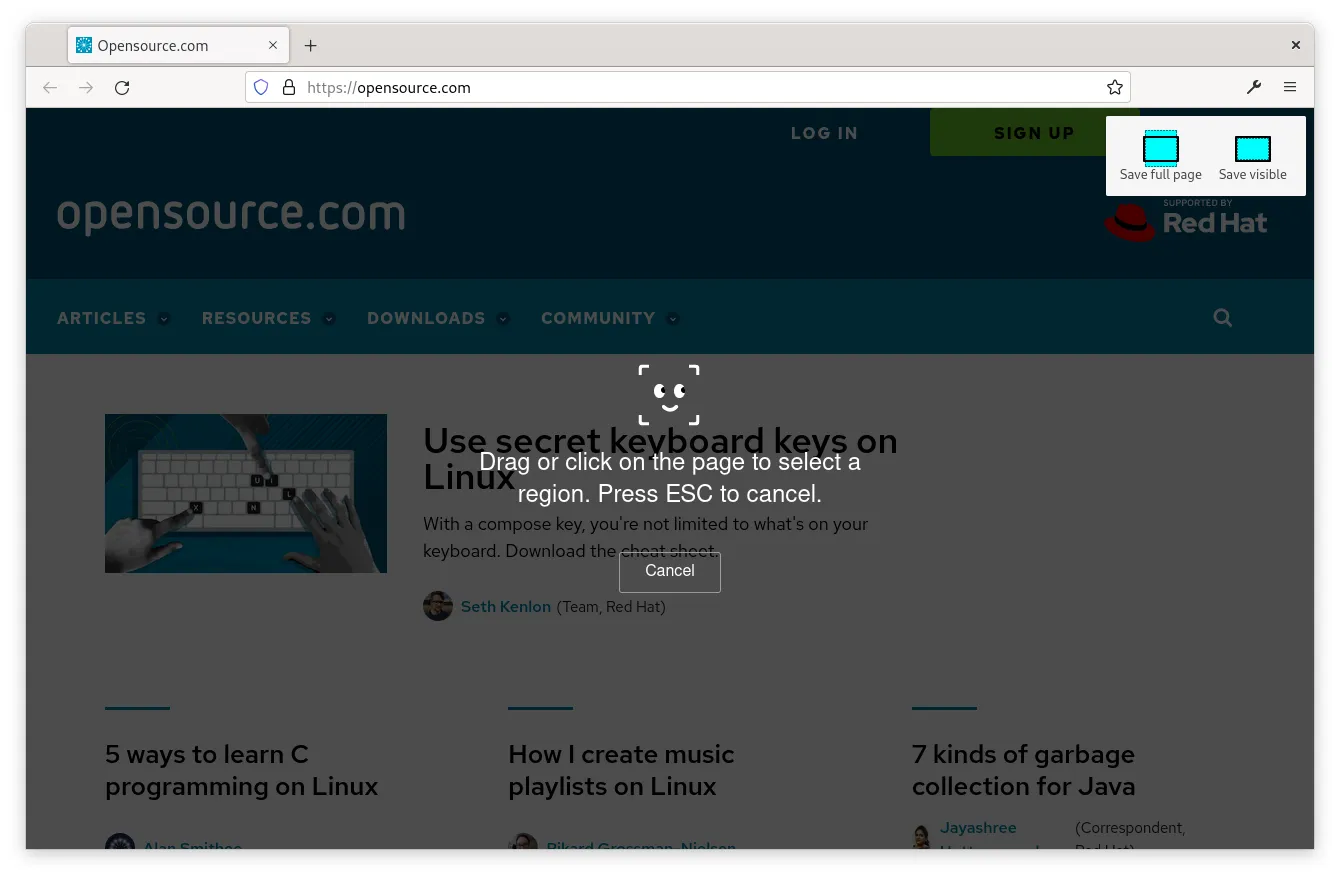1340x878 pixels.
Task: Open the tracking protection shield
Action: [260, 87]
